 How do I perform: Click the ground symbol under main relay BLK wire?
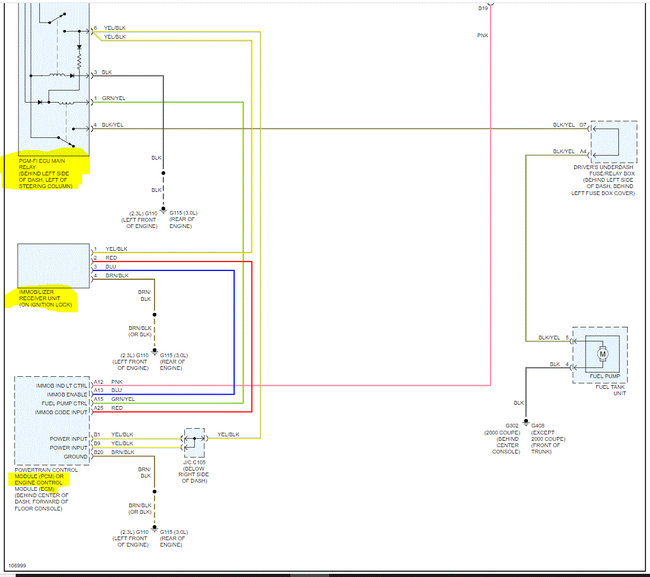coord(163,209)
